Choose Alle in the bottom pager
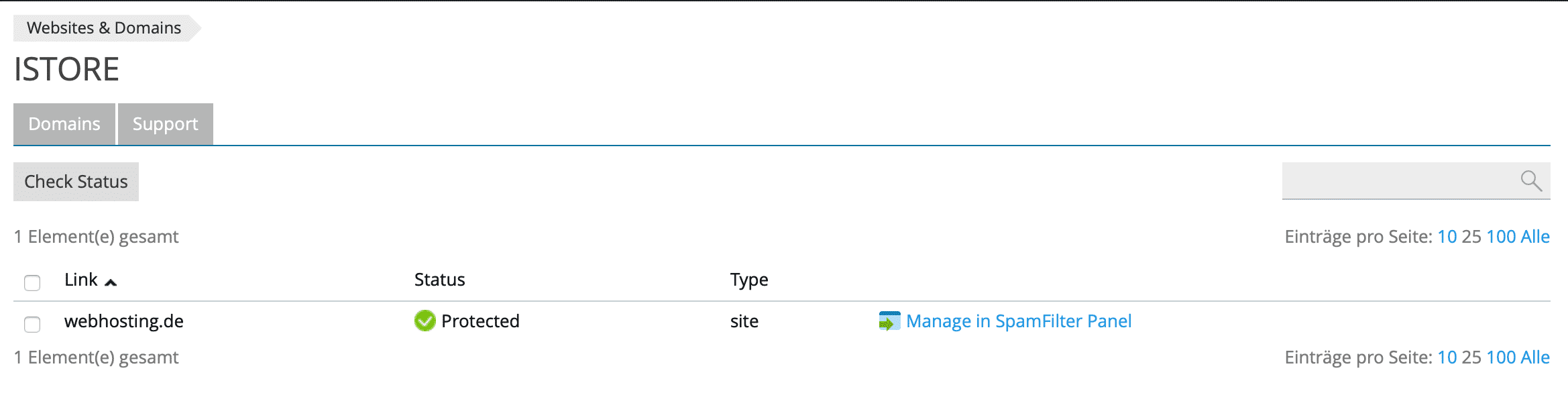Image resolution: width=1568 pixels, height=393 pixels. point(1535,357)
